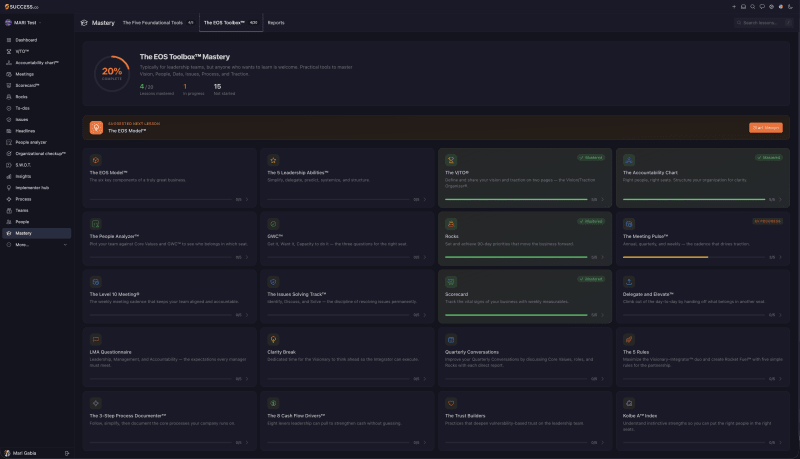Click the Mastered badge on Rocks card

[591, 221]
